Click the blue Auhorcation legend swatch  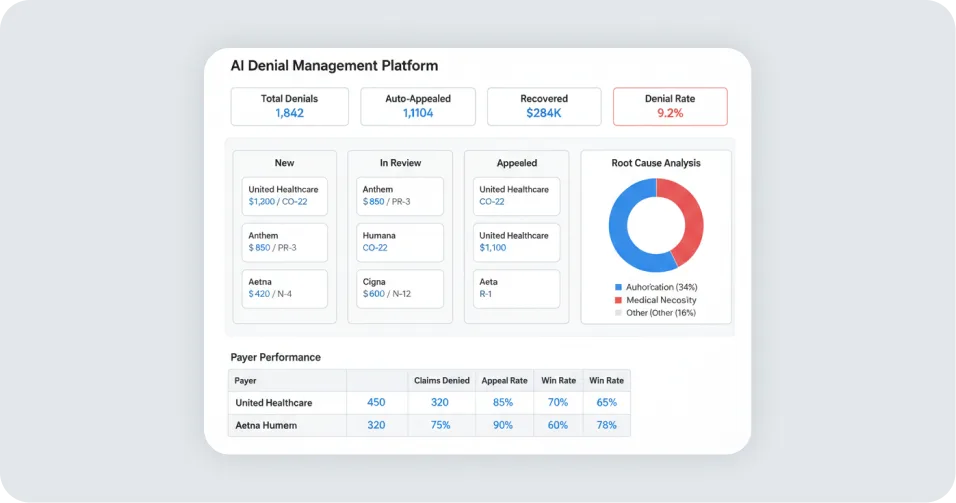point(618,287)
